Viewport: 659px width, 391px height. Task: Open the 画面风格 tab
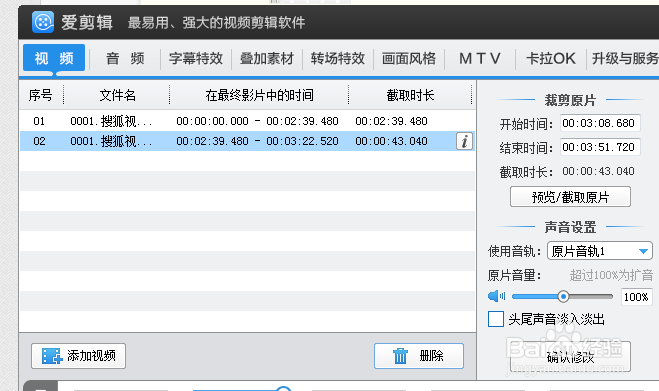pos(409,58)
